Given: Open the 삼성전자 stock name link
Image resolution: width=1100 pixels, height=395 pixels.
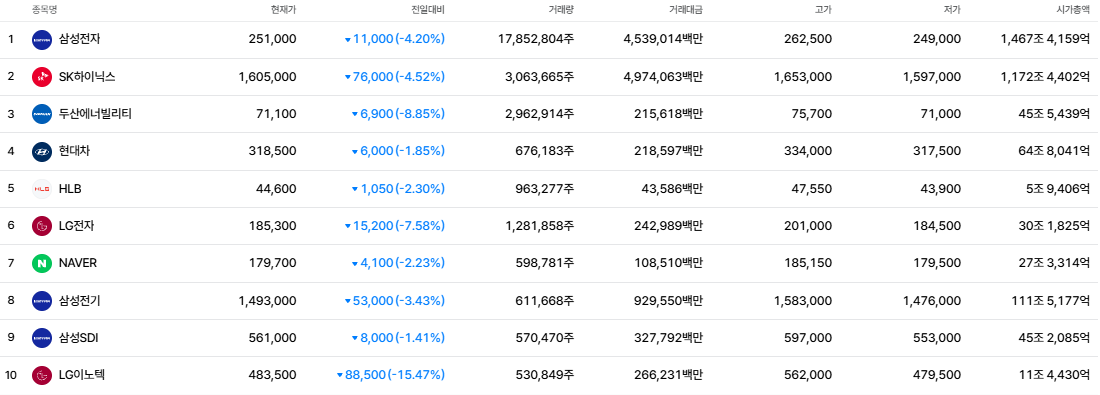Looking at the screenshot, I should (79, 39).
